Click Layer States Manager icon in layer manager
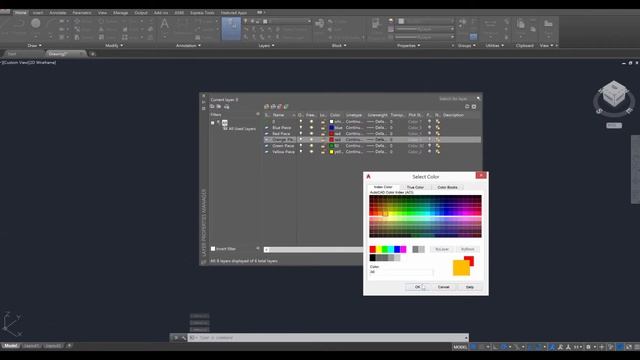The width and height of the screenshot is (640, 360). click(x=227, y=107)
